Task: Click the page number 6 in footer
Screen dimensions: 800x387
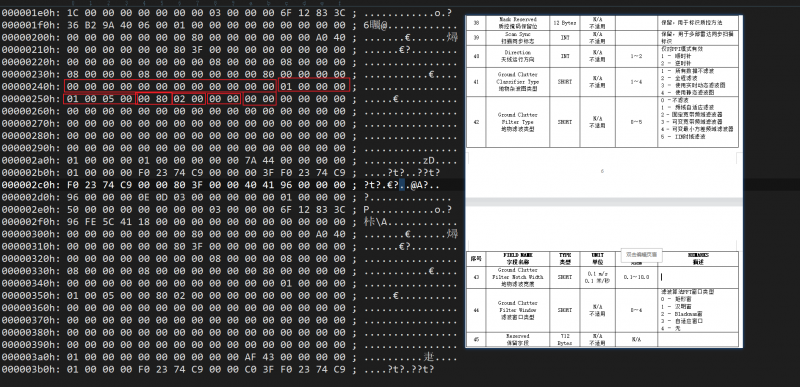Action: [602, 171]
